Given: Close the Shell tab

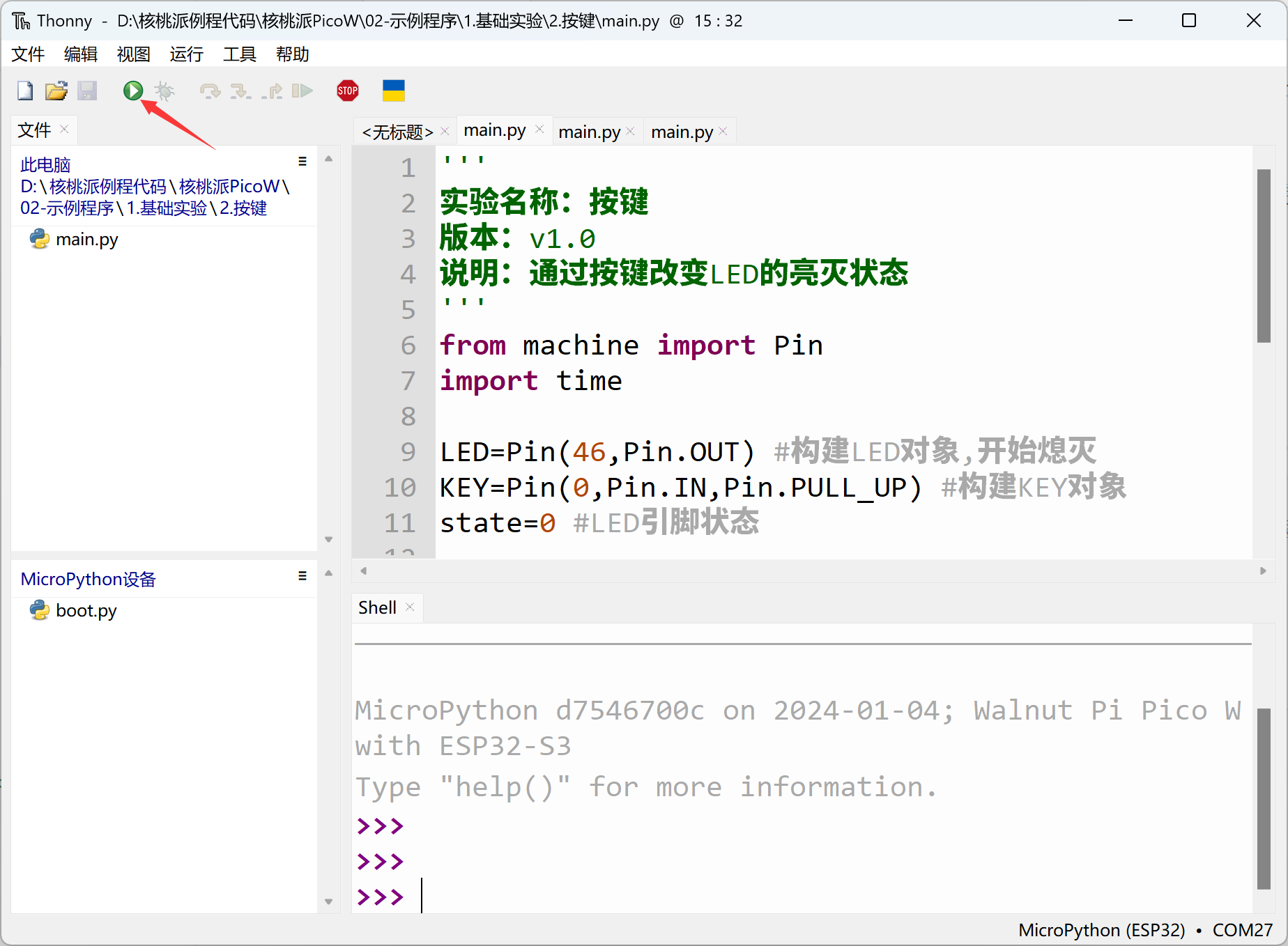Looking at the screenshot, I should point(410,607).
